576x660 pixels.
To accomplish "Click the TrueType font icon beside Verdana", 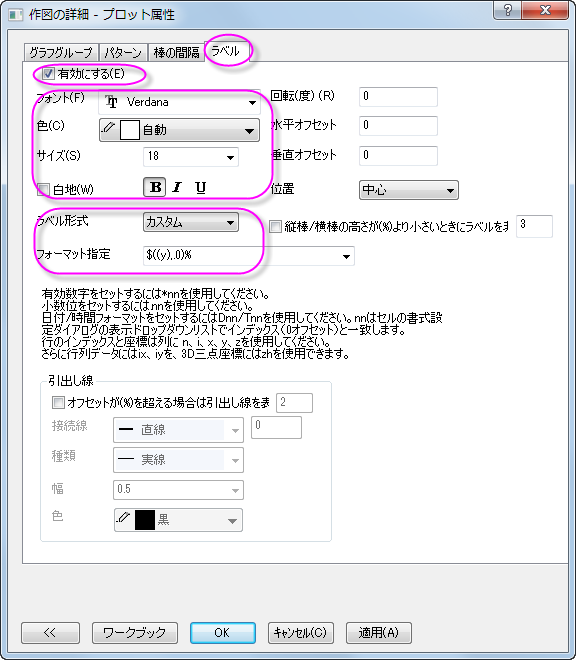I will (111, 102).
